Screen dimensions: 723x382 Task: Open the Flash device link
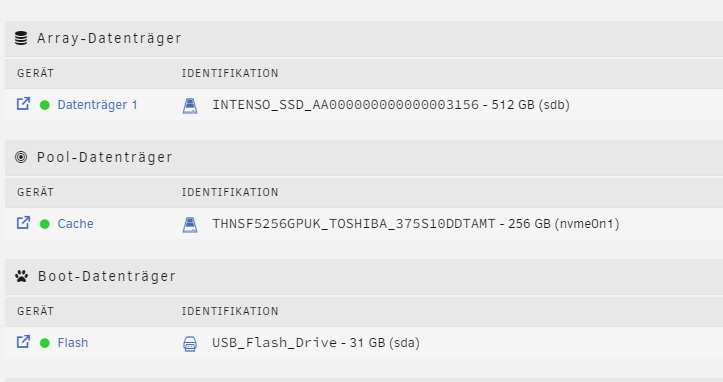click(72, 343)
